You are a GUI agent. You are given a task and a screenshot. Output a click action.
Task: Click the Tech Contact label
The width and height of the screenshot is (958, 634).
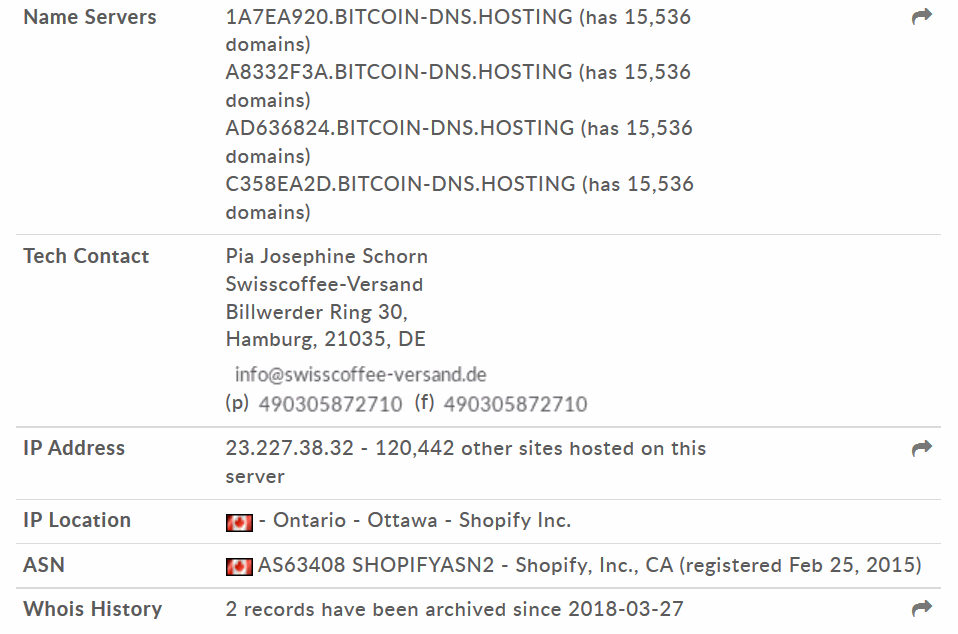point(86,256)
